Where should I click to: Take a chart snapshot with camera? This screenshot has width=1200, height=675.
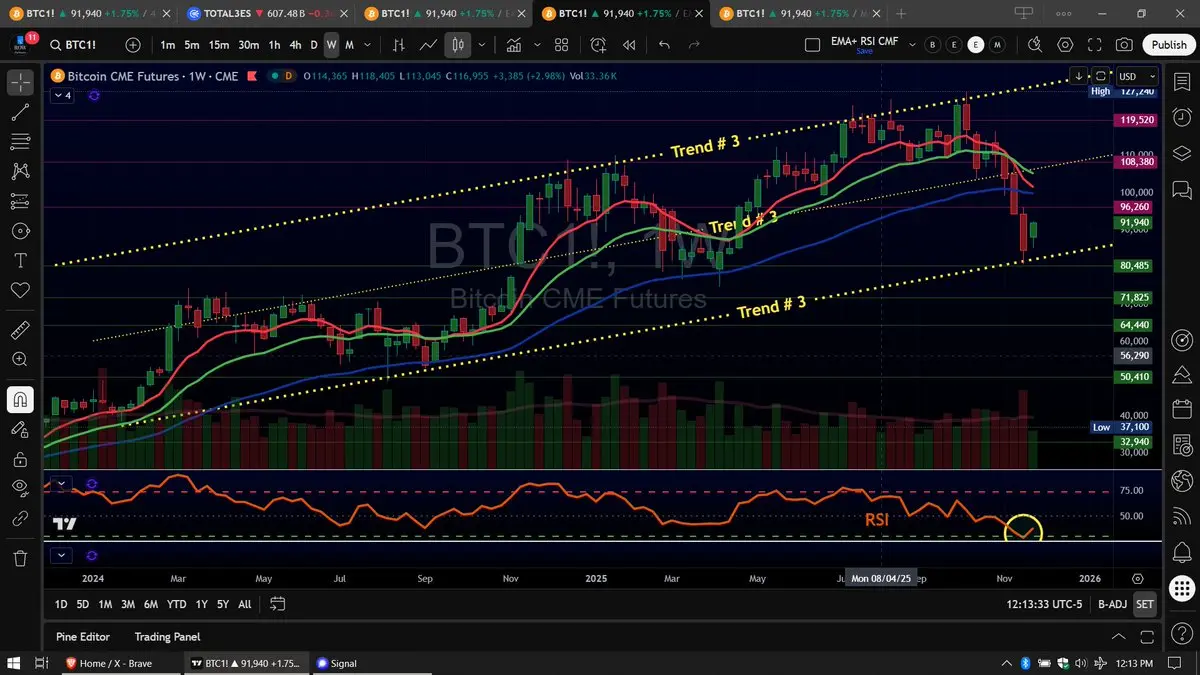pyautogui.click(x=1124, y=45)
